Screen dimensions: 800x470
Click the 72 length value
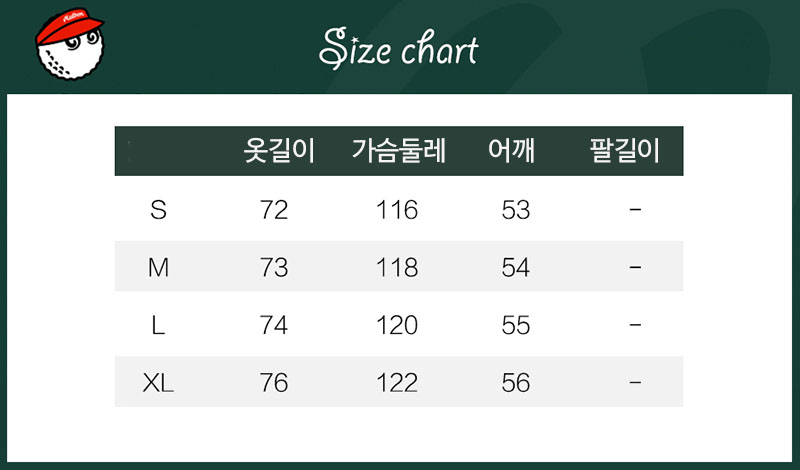pyautogui.click(x=273, y=210)
